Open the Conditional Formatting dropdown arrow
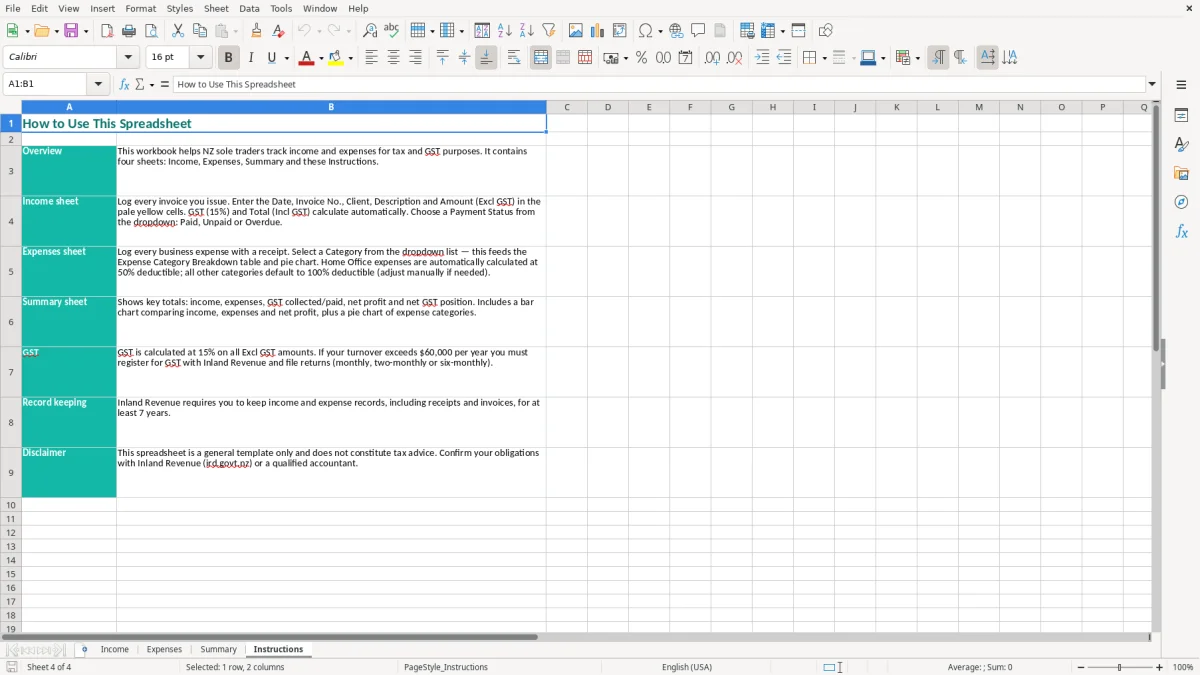 click(917, 58)
